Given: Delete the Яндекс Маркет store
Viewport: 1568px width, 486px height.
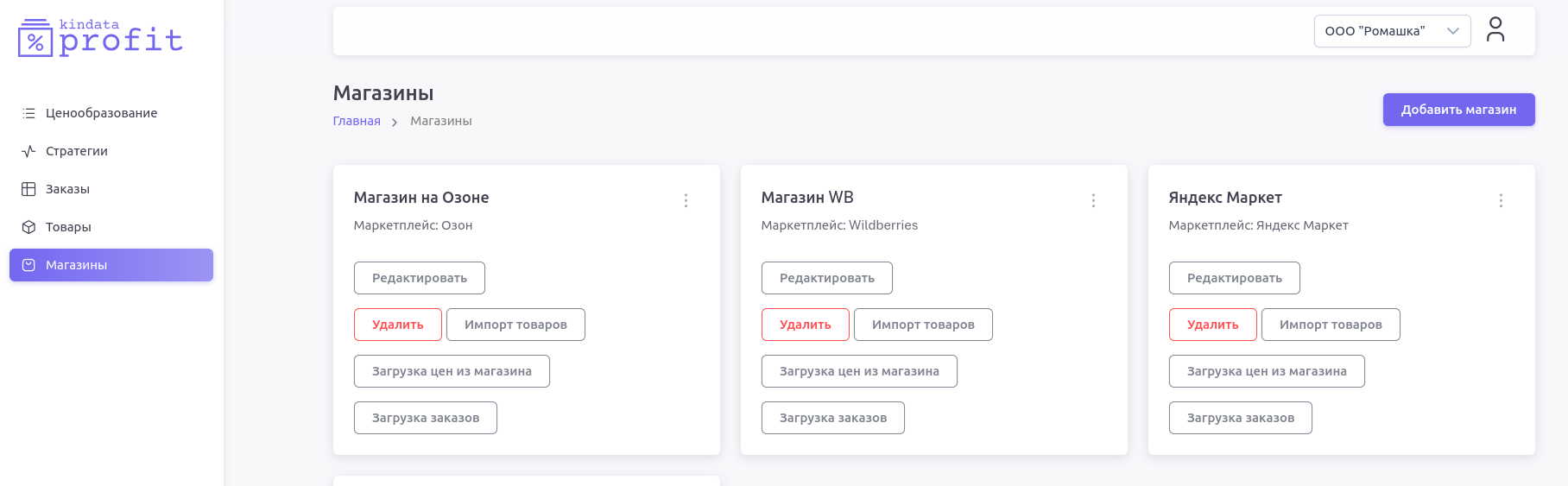Looking at the screenshot, I should [1212, 325].
